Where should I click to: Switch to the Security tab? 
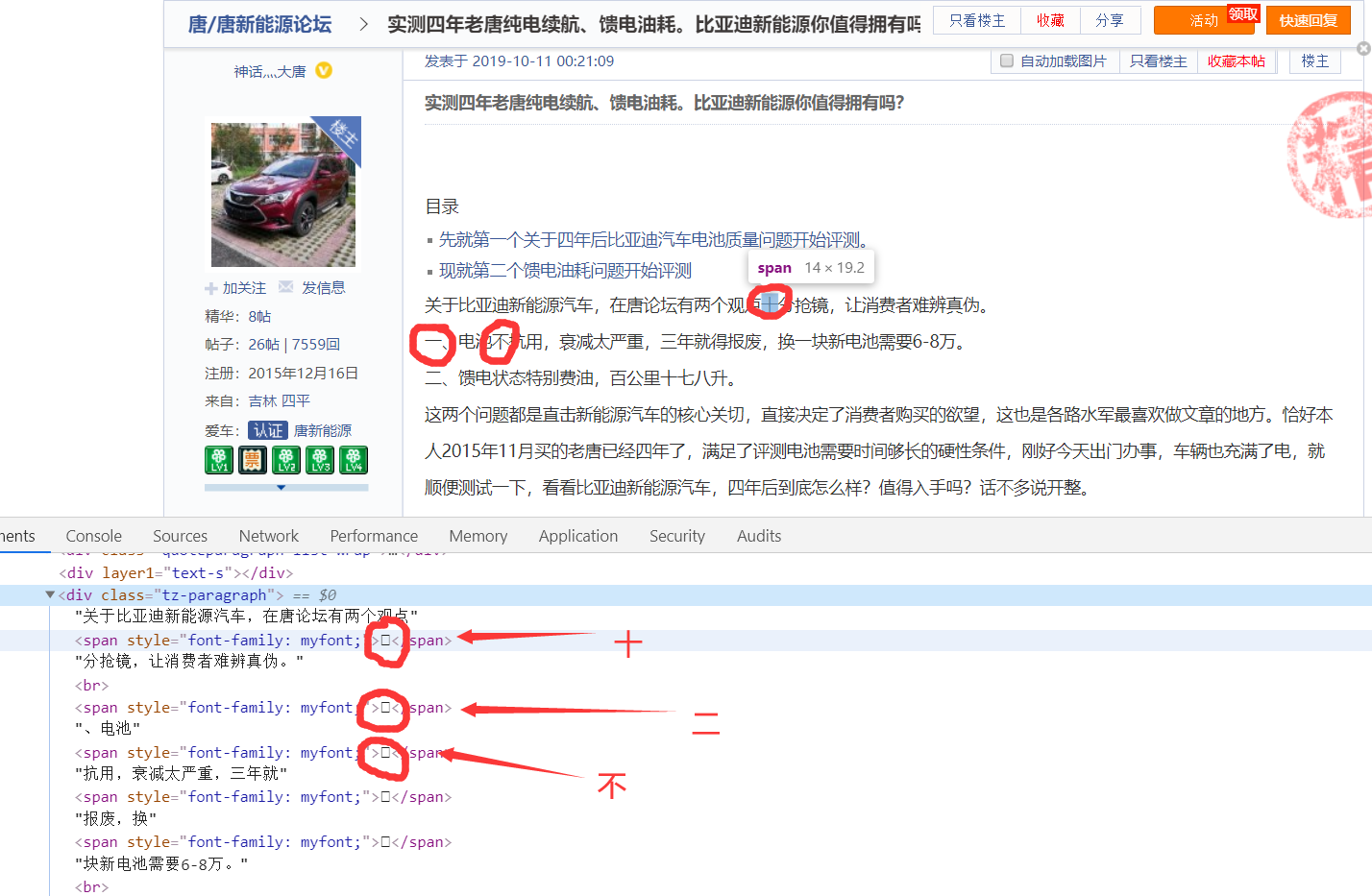coord(677,536)
